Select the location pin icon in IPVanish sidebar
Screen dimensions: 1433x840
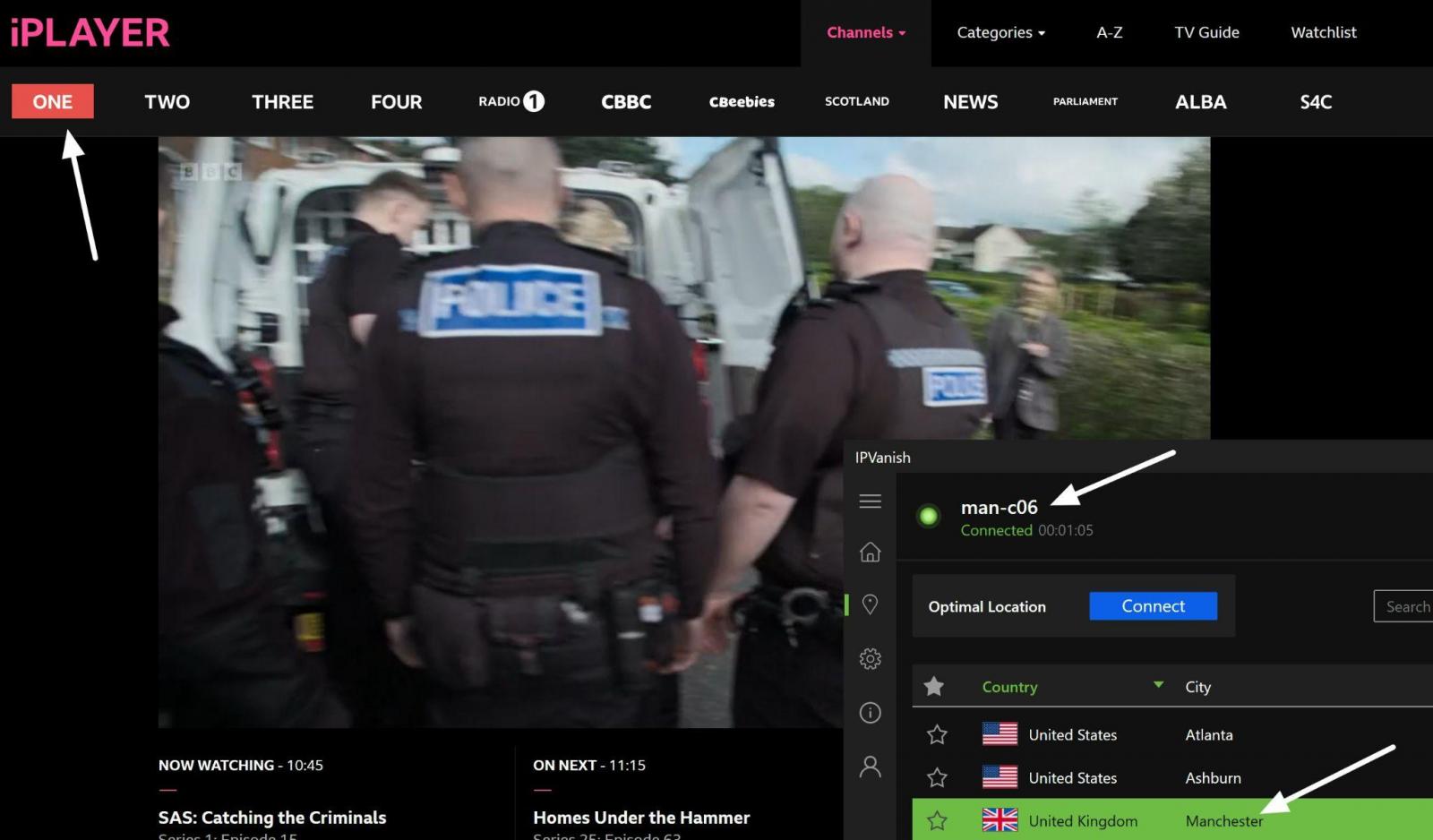pyautogui.click(x=870, y=605)
